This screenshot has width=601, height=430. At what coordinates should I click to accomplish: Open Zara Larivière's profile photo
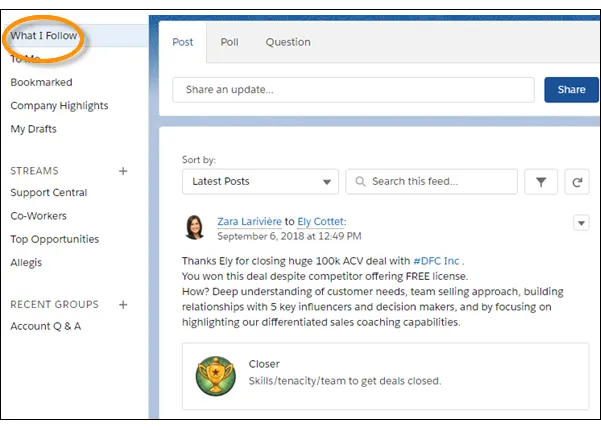tap(195, 227)
